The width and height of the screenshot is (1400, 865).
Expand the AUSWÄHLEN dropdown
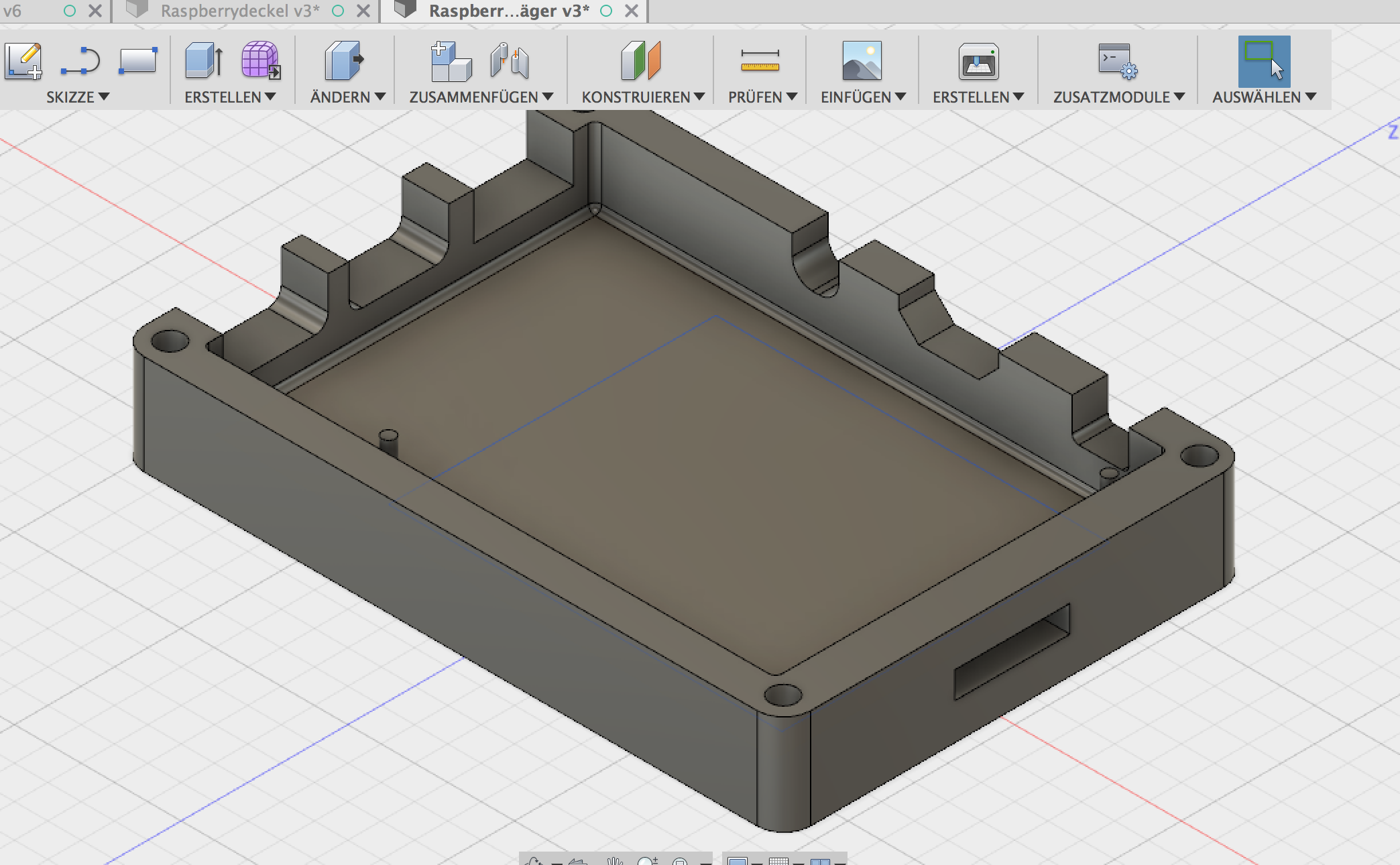point(1264,97)
